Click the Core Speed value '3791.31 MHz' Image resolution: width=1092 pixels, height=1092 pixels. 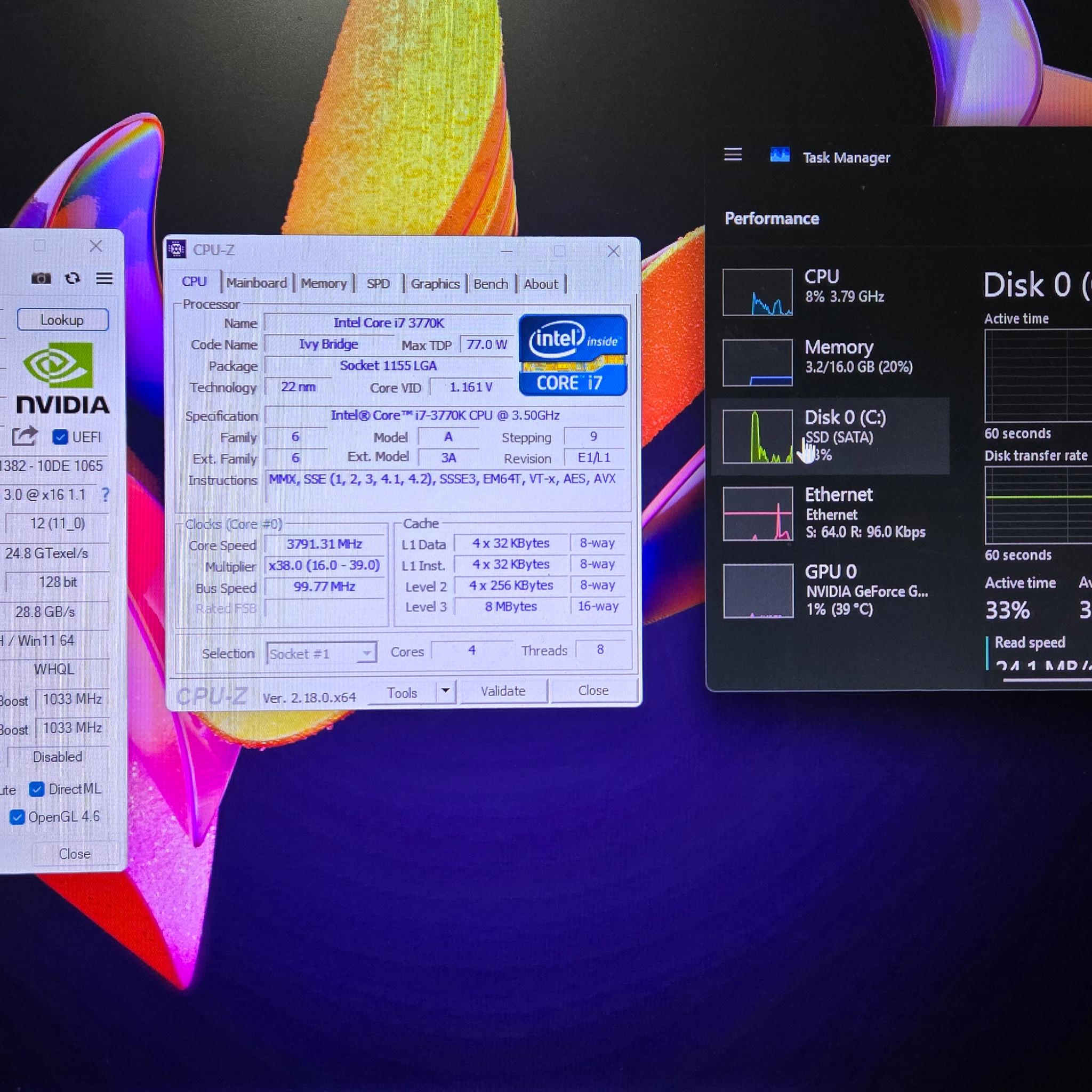(x=324, y=544)
